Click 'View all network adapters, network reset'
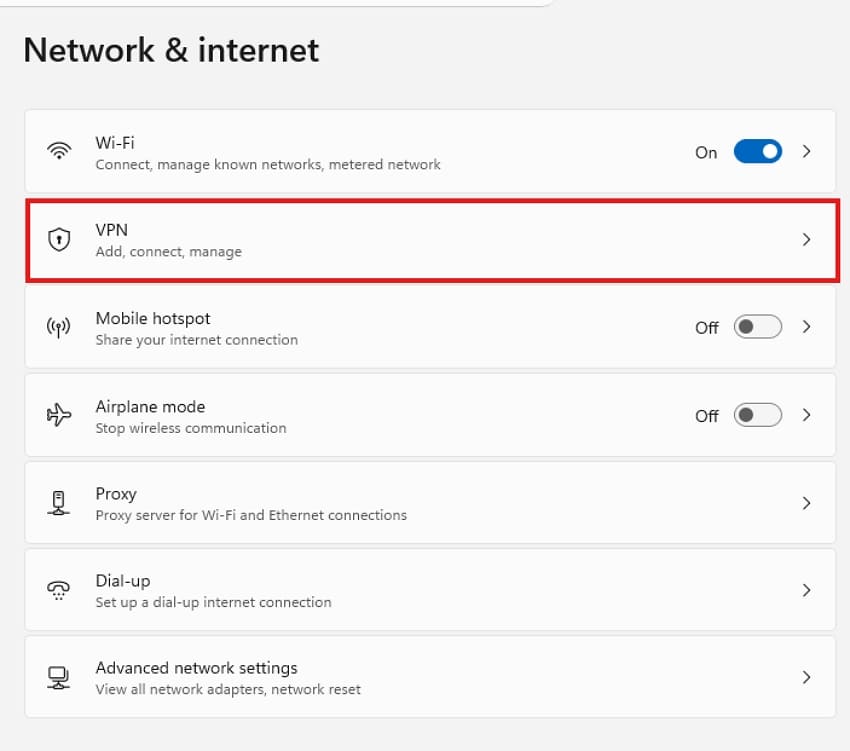Viewport: 850px width, 751px height. click(228, 690)
